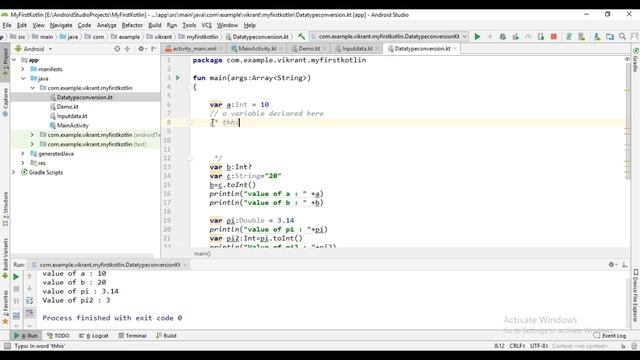Hide the Project panel using the hide icon
640x360 pixels.
pos(153,49)
